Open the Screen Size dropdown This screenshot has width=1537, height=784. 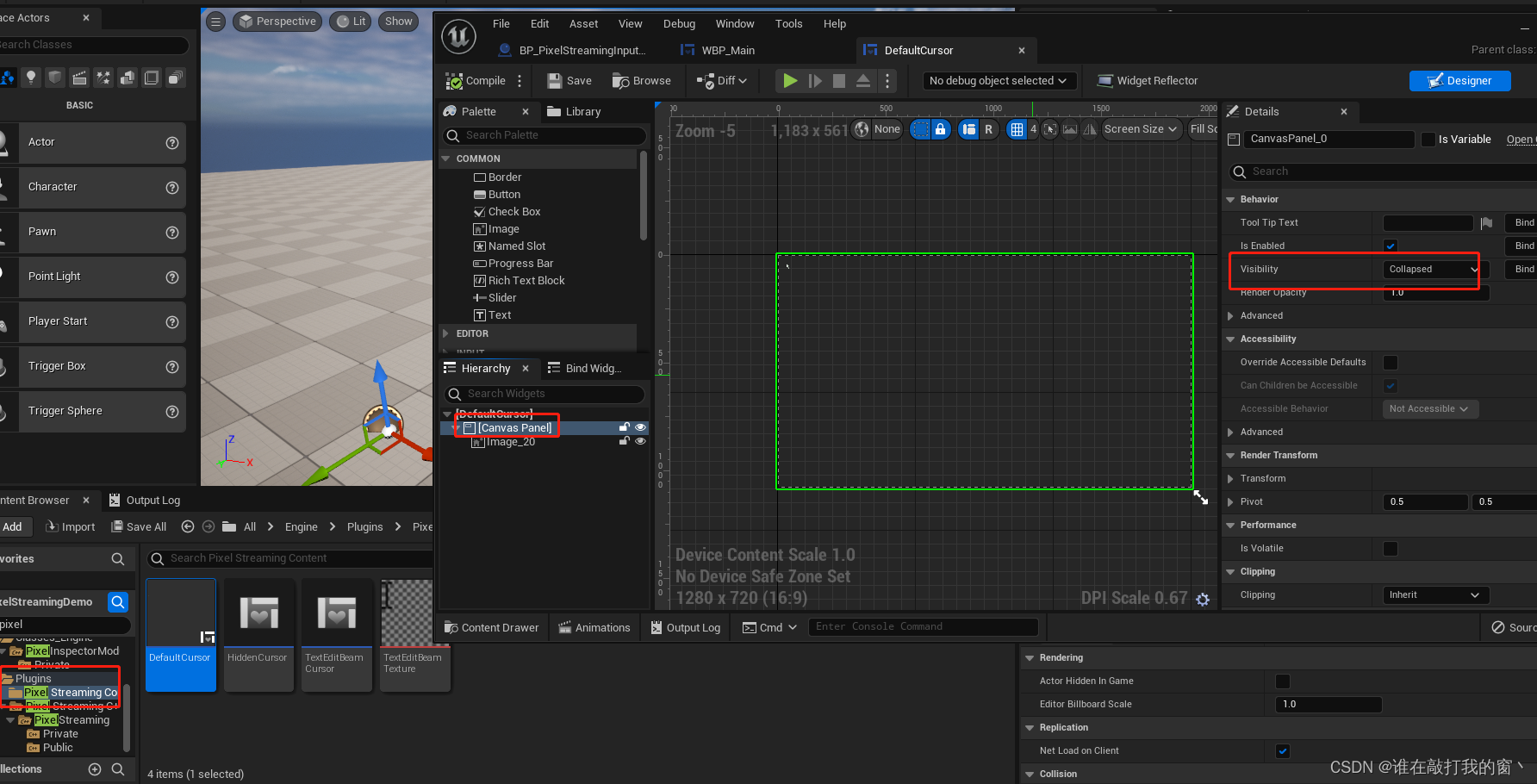pyautogui.click(x=1141, y=129)
